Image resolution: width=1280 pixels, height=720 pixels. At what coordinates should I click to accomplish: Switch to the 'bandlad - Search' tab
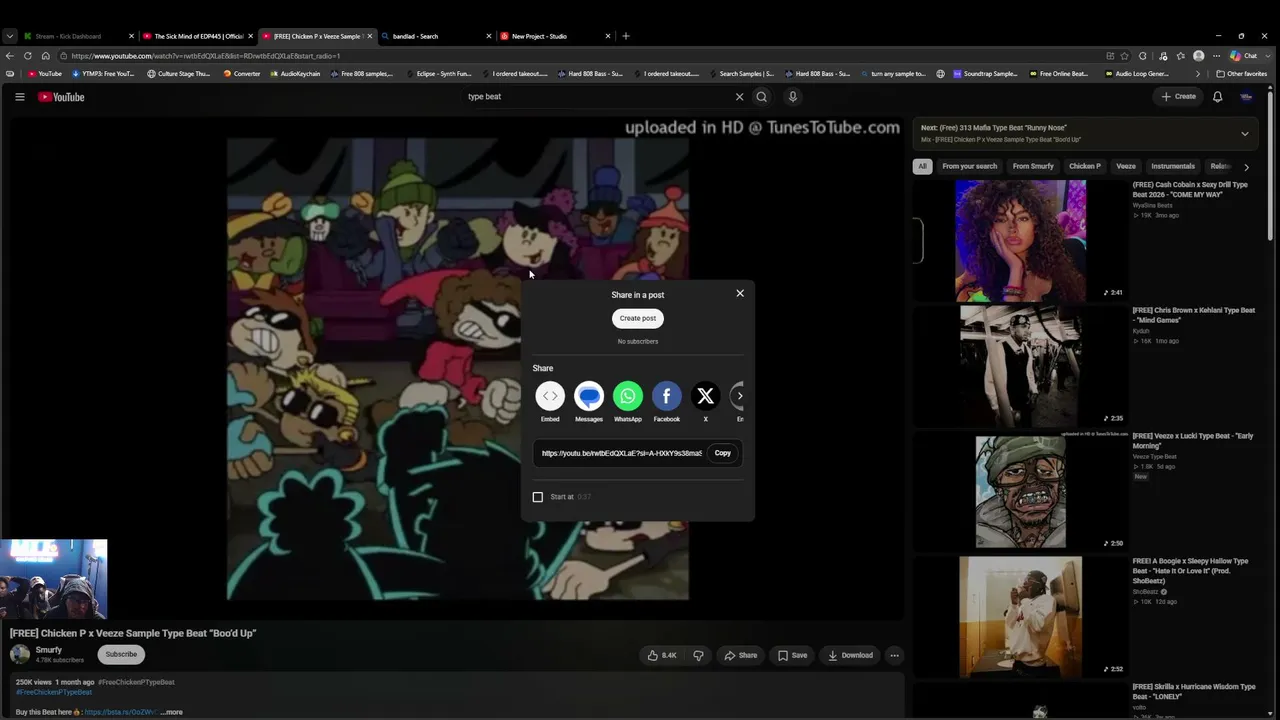(434, 36)
